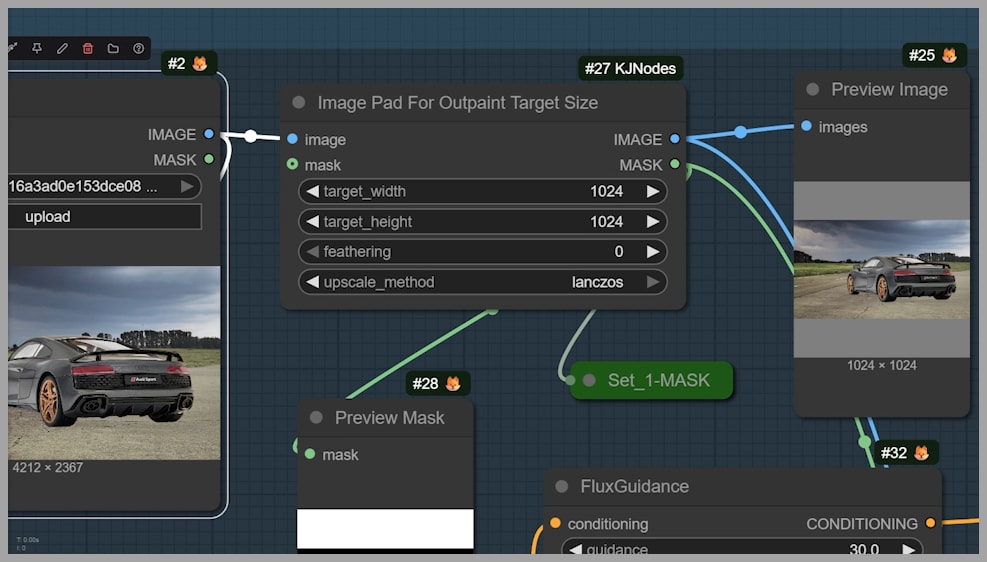Click the image filename selector arrow
Image resolution: width=987 pixels, height=562 pixels.
pos(187,186)
